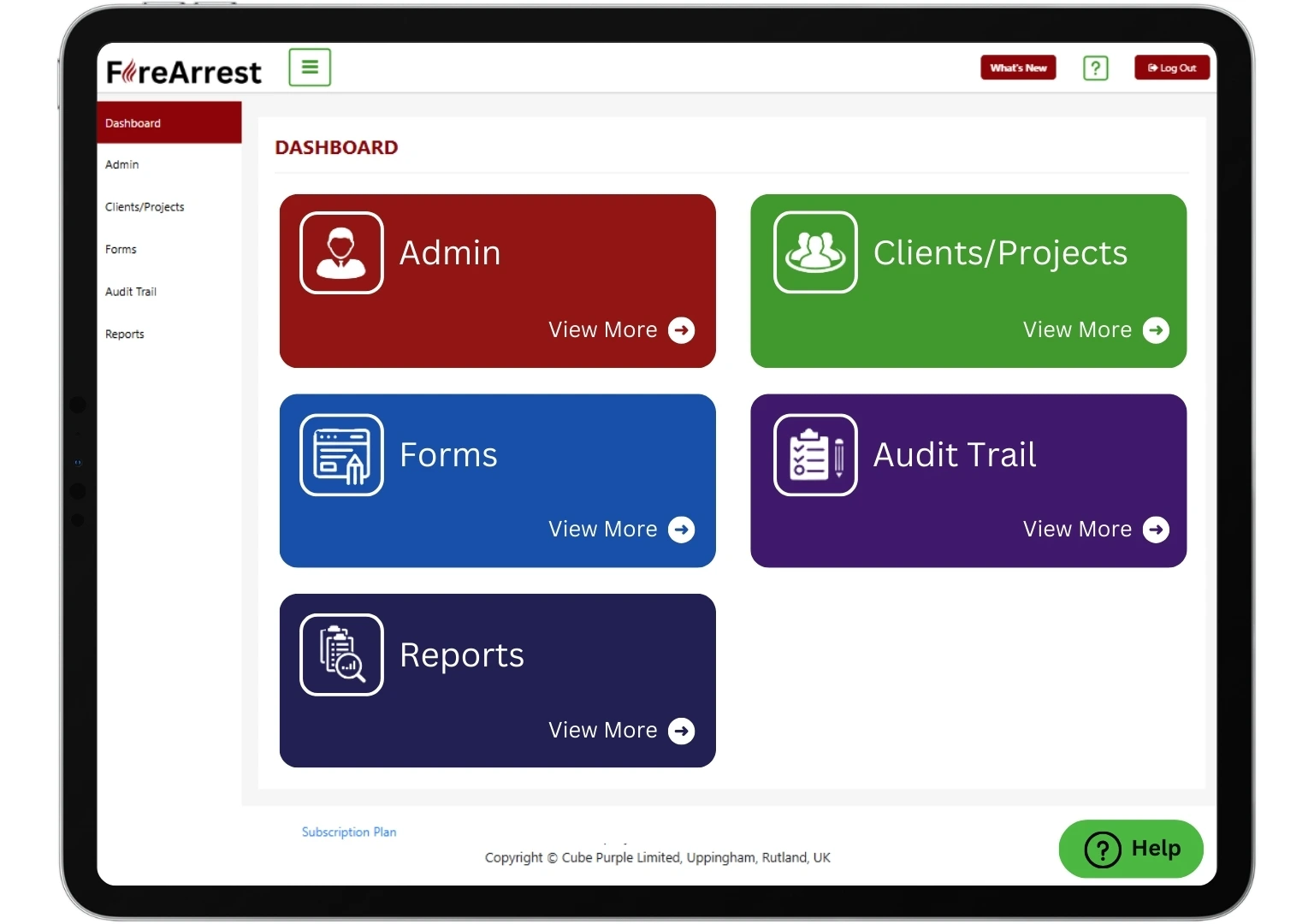Click View More on Reports card
This screenshot has width=1314, height=924.
pos(603,731)
